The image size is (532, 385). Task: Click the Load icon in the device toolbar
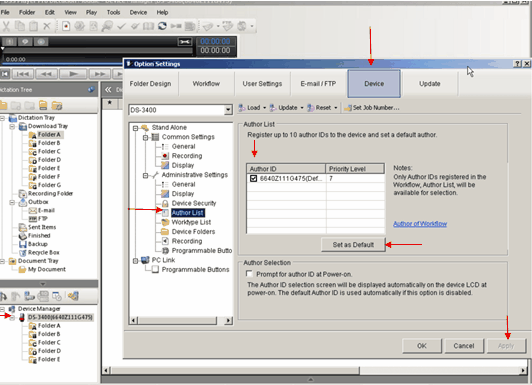tap(242, 108)
